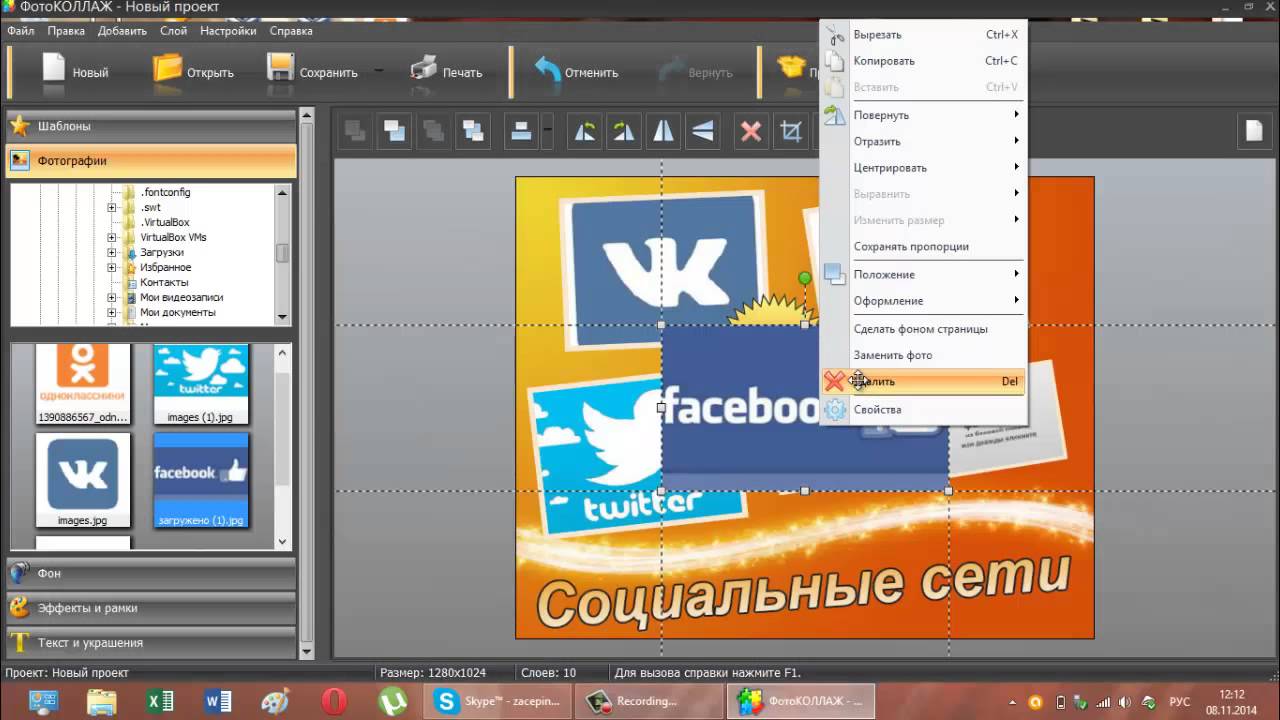1280x720 pixels.
Task: Flip photo vertically with toolbar icon
Action: click(x=703, y=131)
